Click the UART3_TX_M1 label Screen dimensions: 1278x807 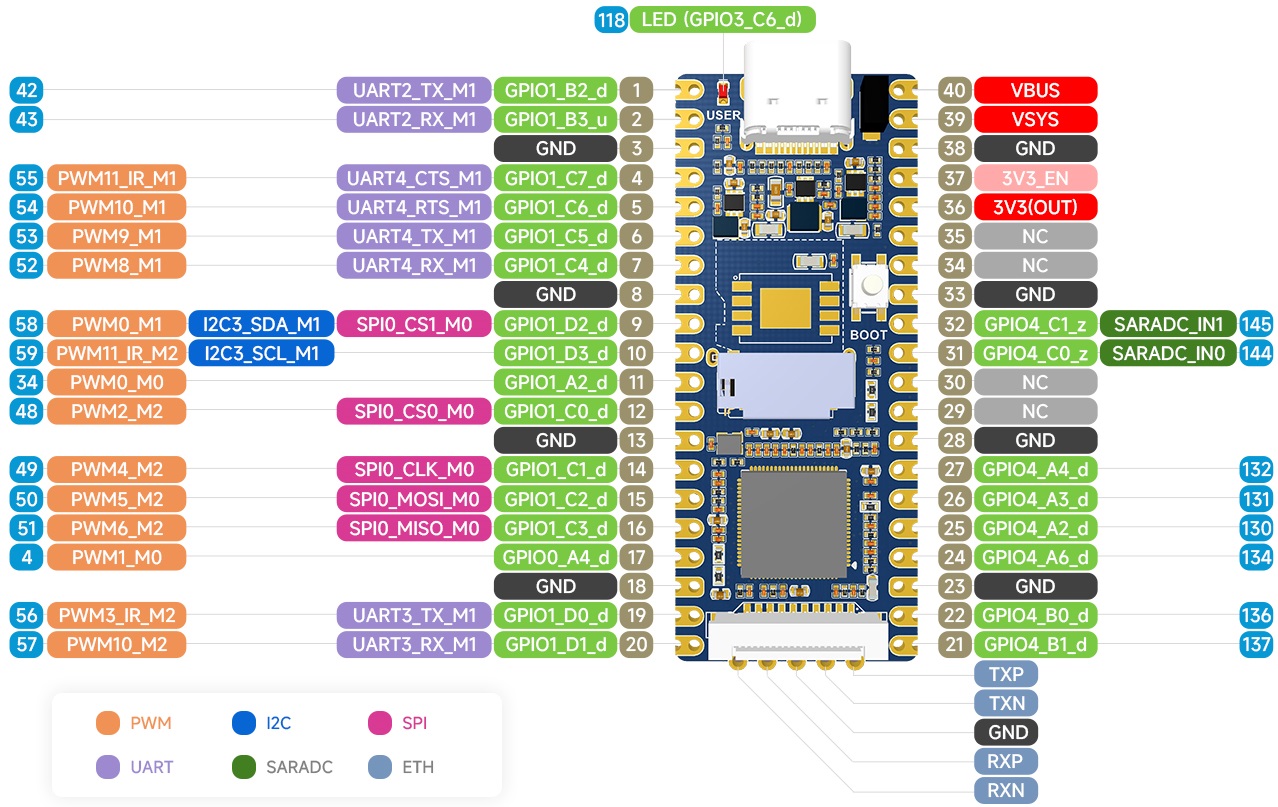(x=414, y=615)
